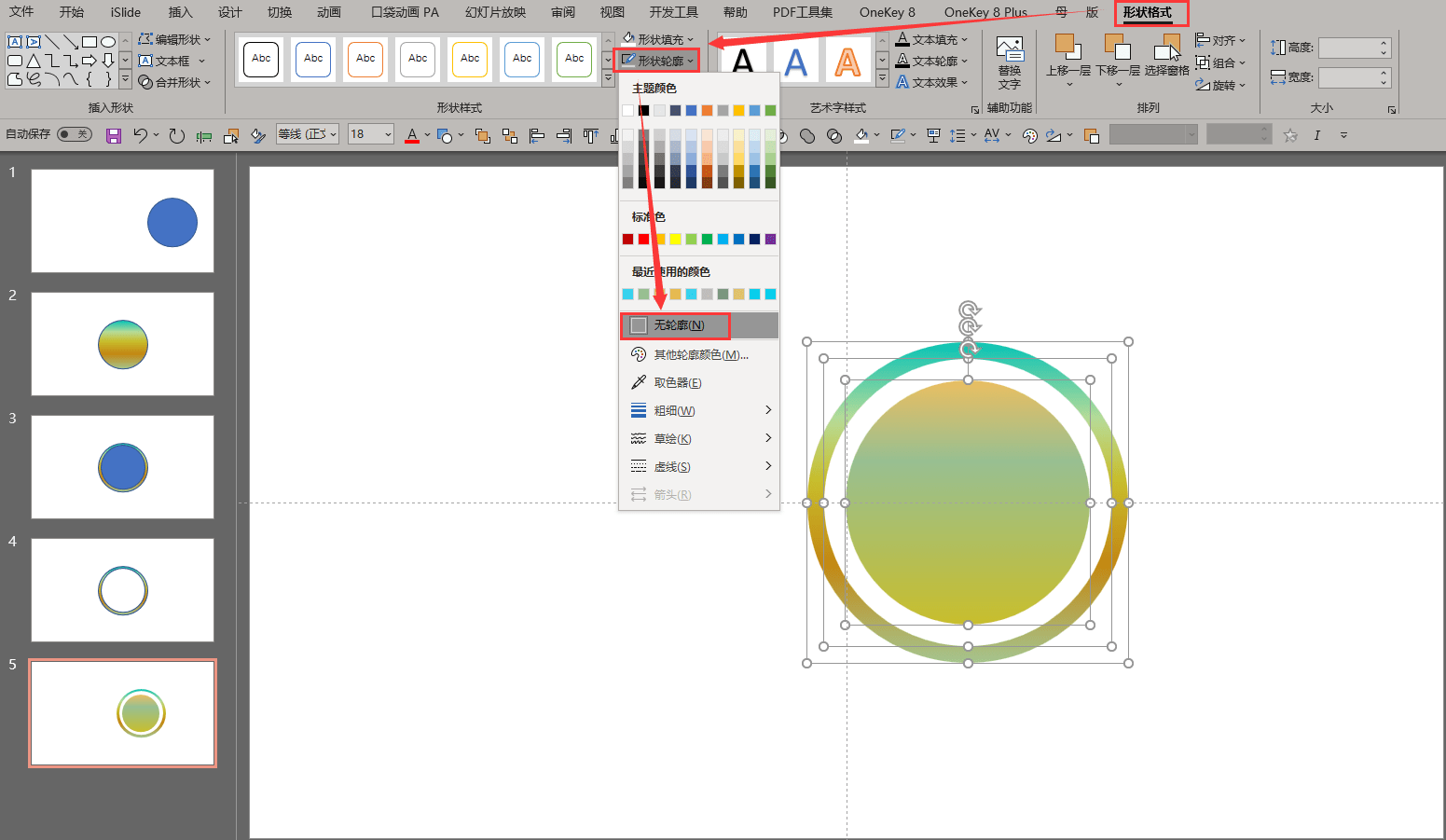Expand the Sketched (草绘) submenu
1446x840 pixels.
tap(699, 438)
